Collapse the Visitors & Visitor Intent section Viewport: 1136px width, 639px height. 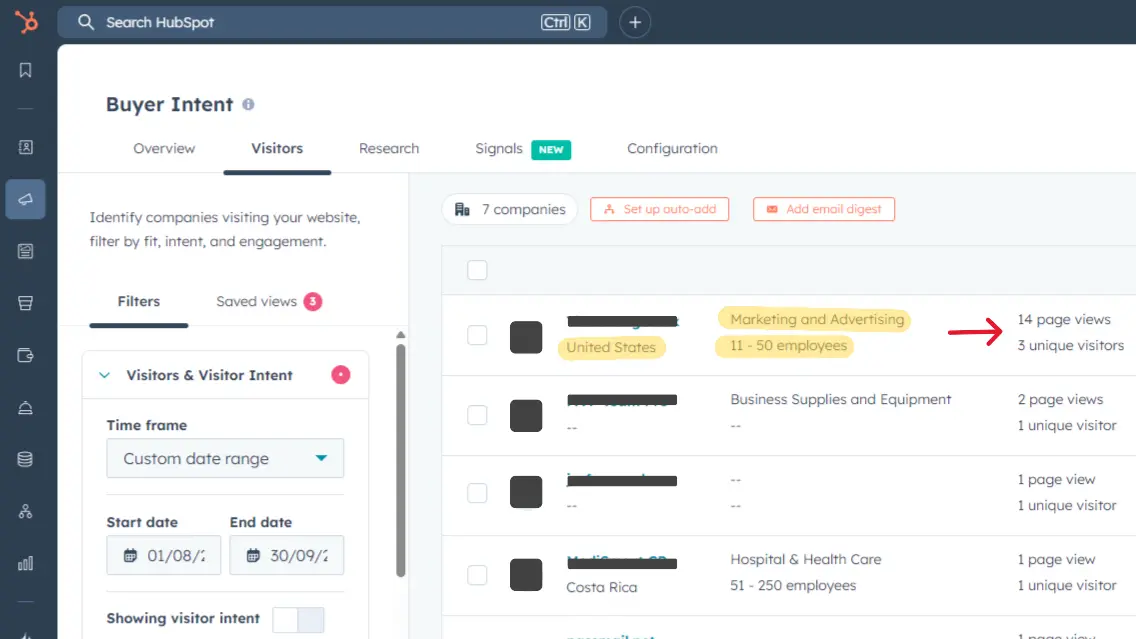point(104,375)
